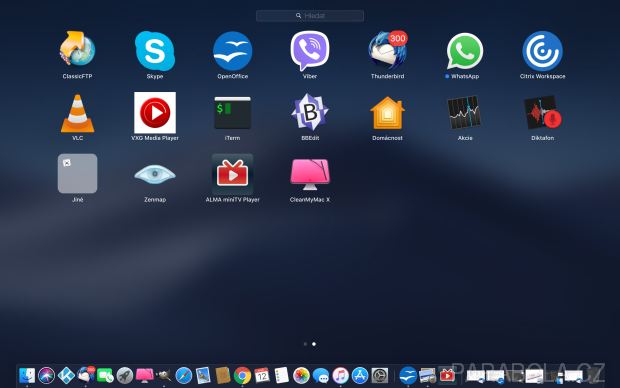The width and height of the screenshot is (620, 388).
Task: Open Reminders list icon in the Dock
Action: tap(282, 375)
